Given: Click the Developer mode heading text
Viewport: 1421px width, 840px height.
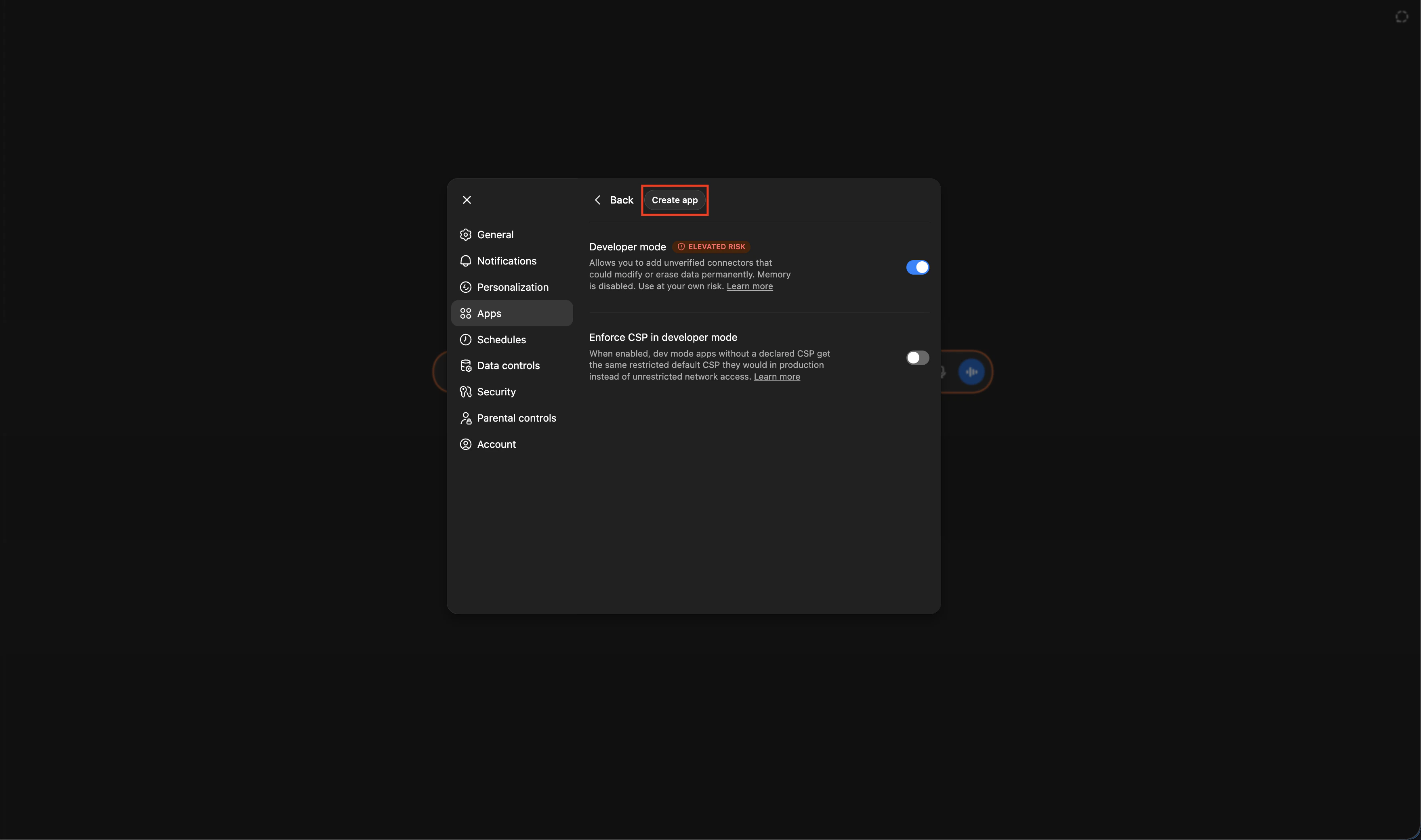Looking at the screenshot, I should click(x=627, y=247).
